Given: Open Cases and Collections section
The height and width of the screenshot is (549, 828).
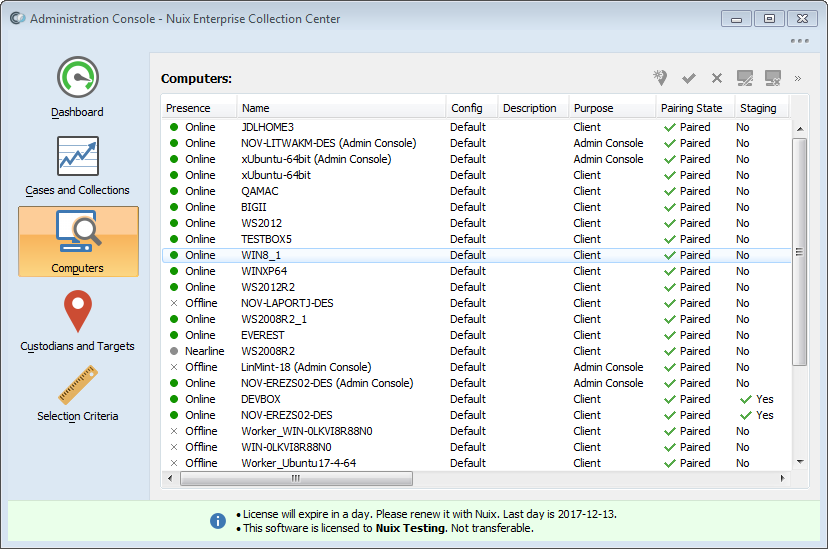Looking at the screenshot, I should coord(78,166).
